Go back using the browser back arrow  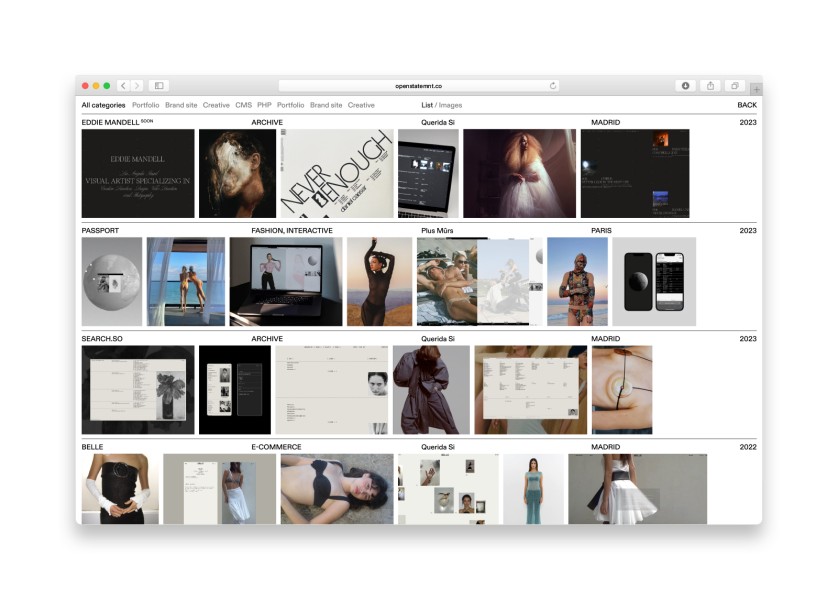point(123,85)
